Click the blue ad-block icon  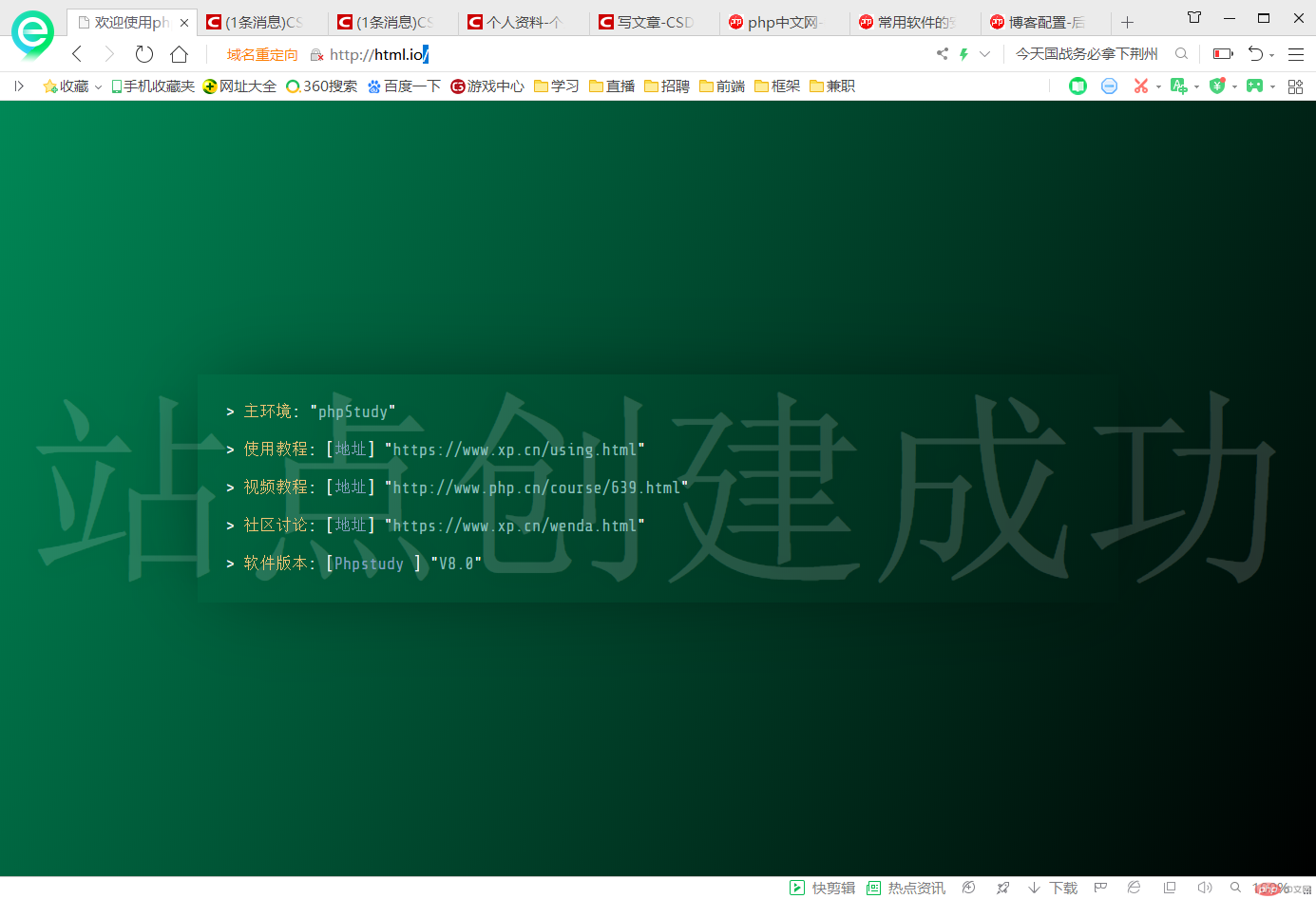[1109, 86]
